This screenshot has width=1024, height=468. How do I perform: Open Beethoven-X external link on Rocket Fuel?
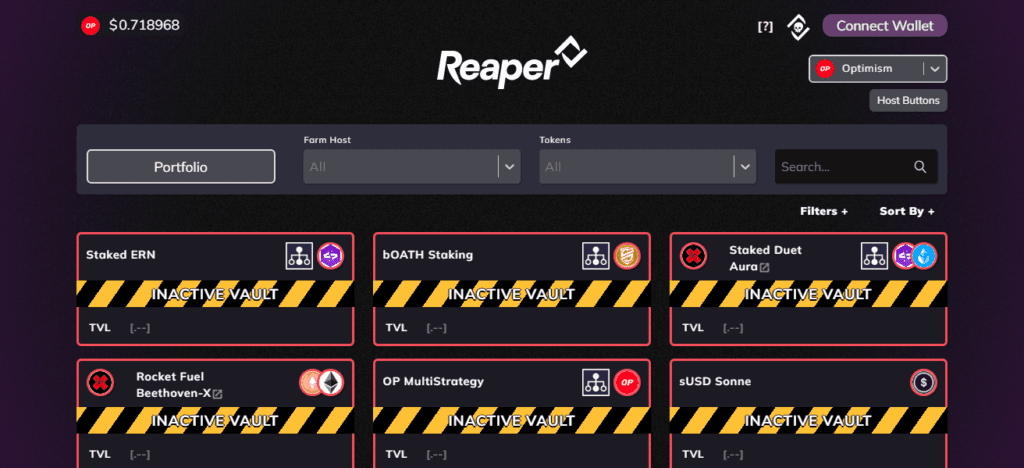217,394
